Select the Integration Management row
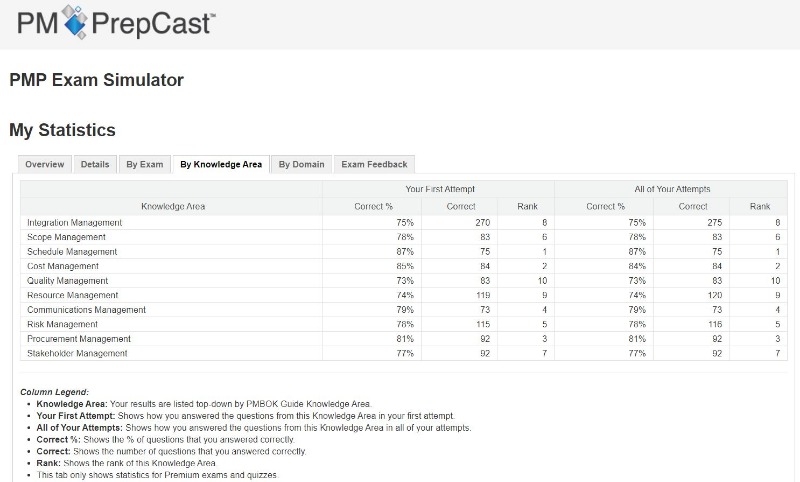The height and width of the screenshot is (482, 800). (x=404, y=222)
